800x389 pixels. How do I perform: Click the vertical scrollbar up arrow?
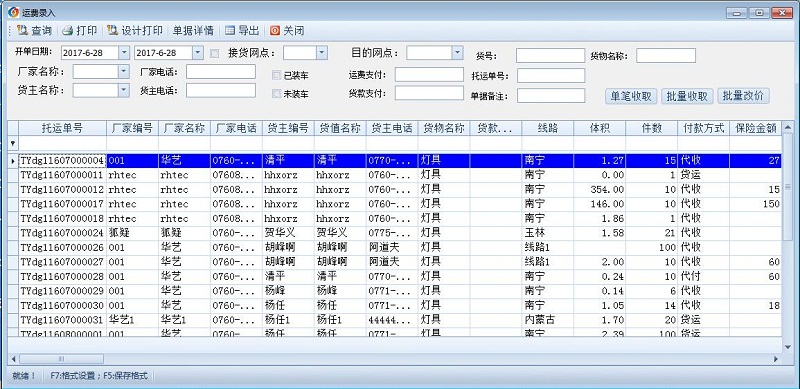pyautogui.click(x=788, y=126)
